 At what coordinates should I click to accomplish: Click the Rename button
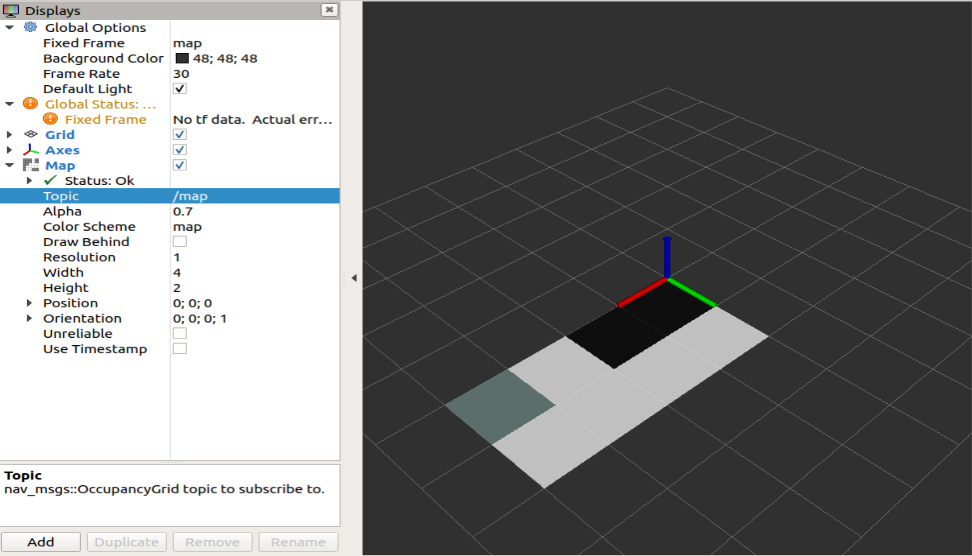(x=298, y=542)
